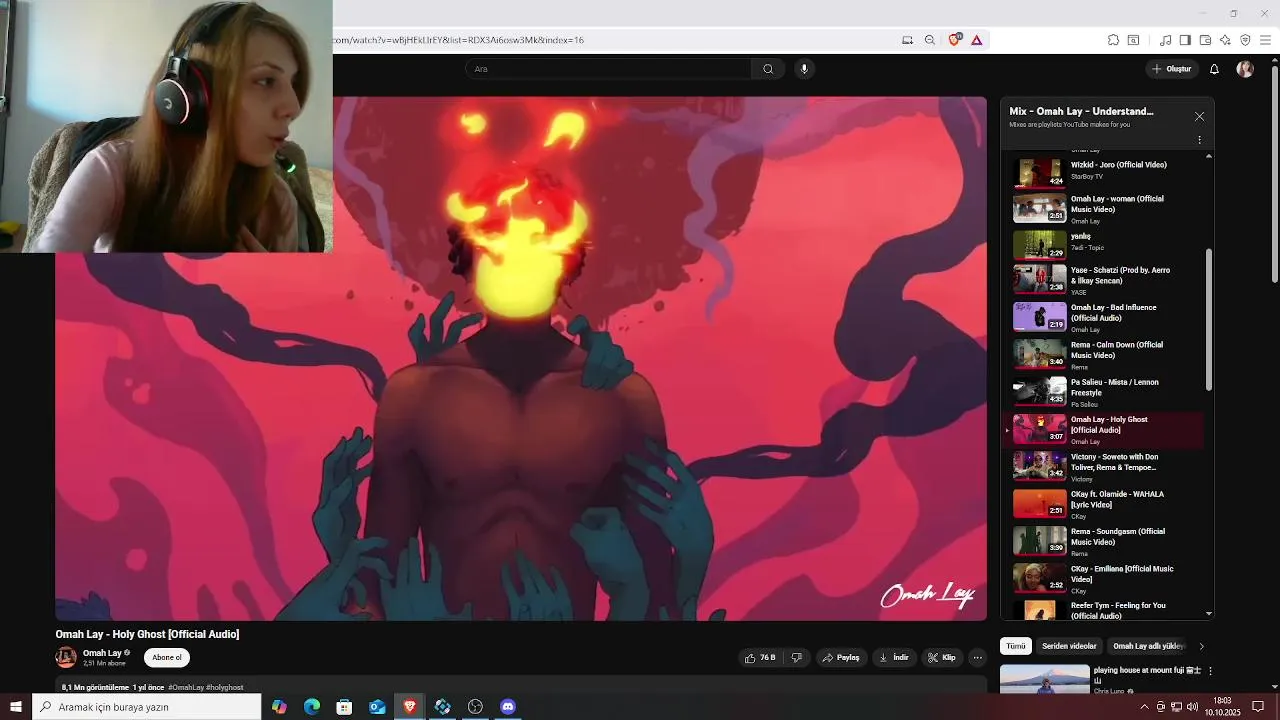Screen dimensions: 1280x720
Task: Select the Tümü filter chip
Action: pos(1016,646)
